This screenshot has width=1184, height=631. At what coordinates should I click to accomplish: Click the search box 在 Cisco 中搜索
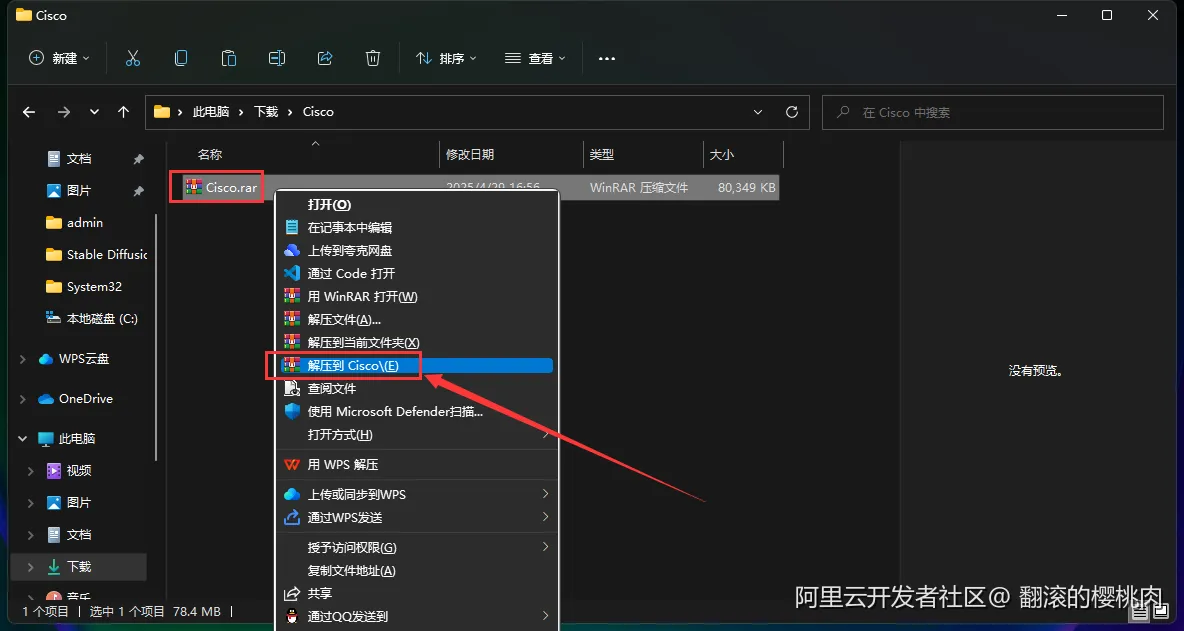[992, 112]
